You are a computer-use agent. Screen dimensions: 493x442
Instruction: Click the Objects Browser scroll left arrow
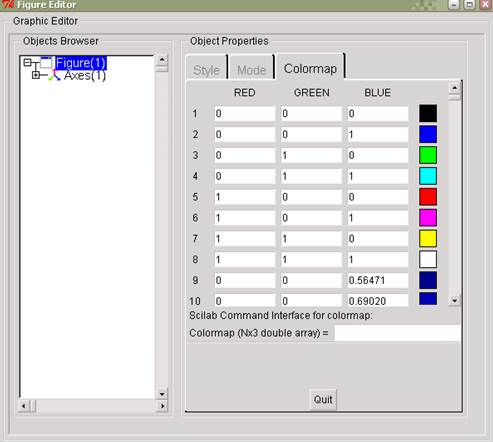pyautogui.click(x=23, y=406)
